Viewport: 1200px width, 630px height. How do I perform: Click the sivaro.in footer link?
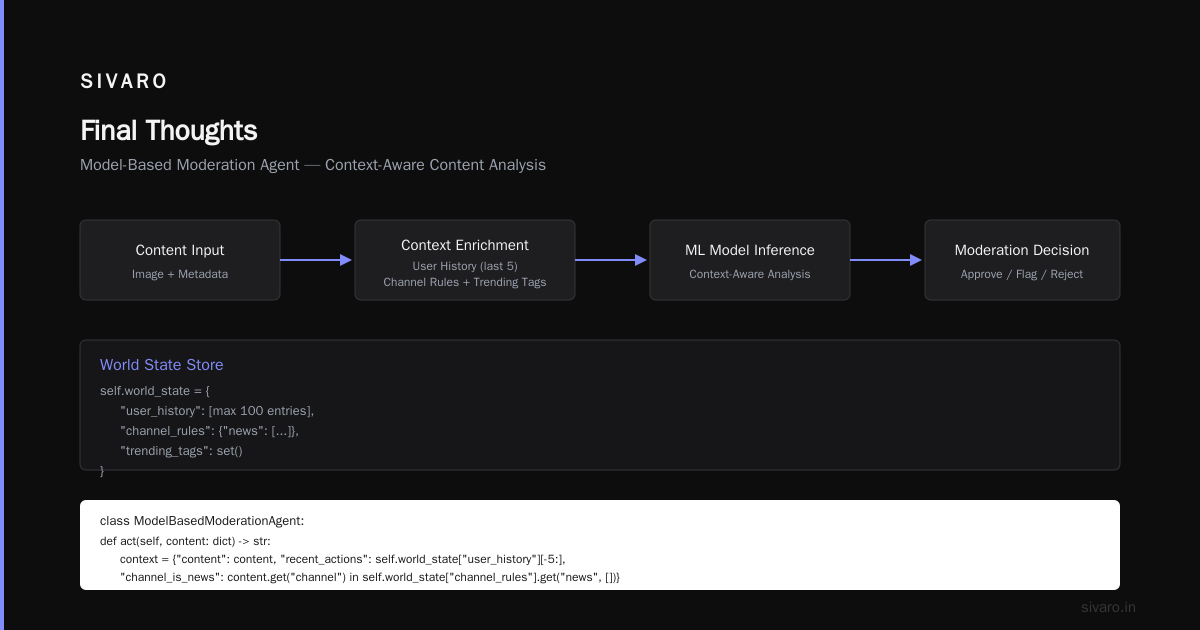1109,607
